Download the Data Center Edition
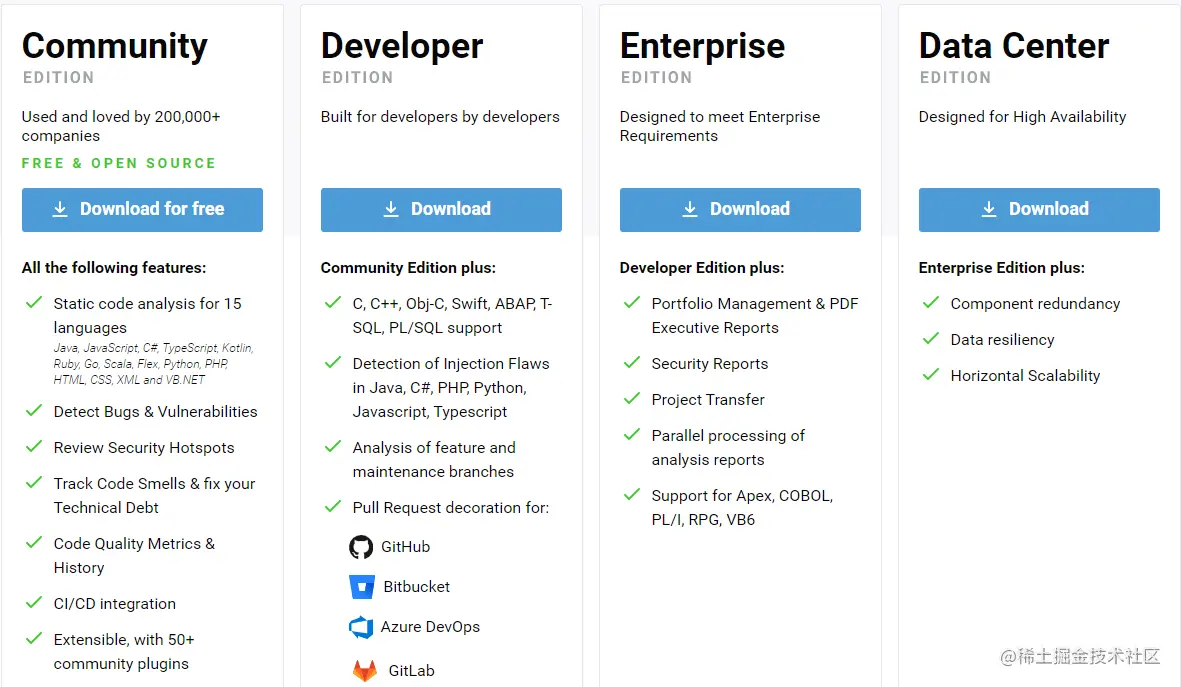This screenshot has height=687, width=1181. (1039, 209)
